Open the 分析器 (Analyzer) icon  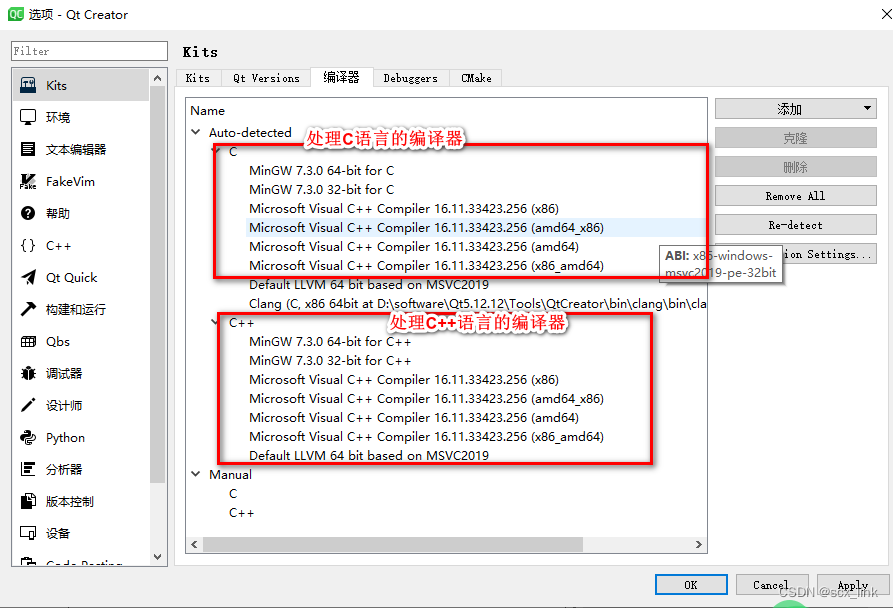[28, 469]
